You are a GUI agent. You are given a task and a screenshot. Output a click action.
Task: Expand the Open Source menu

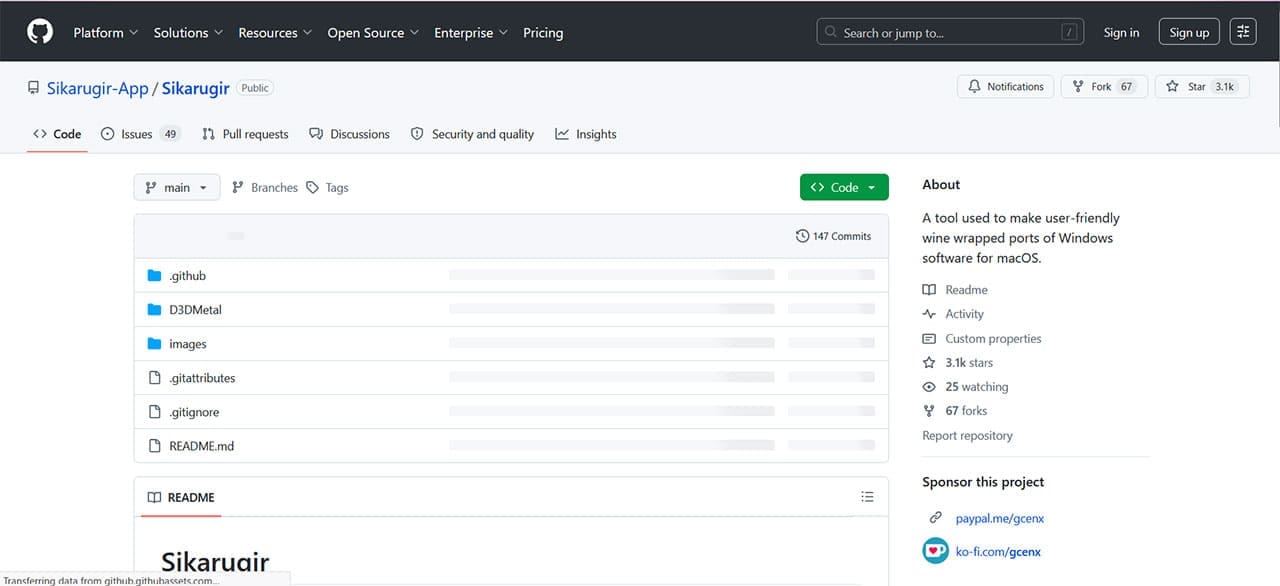[373, 32]
